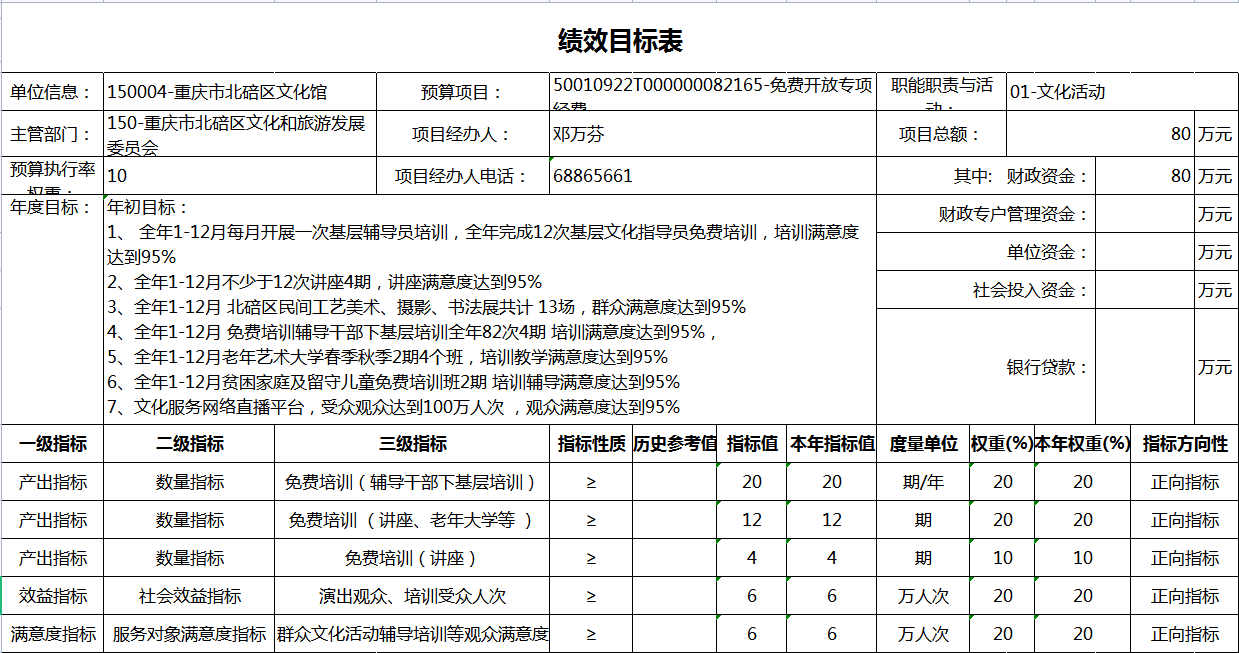Select the value 80 beside 项目总额

(x=1100, y=134)
